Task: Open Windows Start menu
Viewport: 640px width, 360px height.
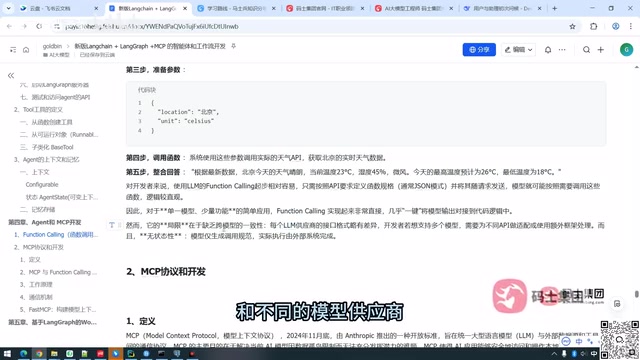Action: click(7, 354)
